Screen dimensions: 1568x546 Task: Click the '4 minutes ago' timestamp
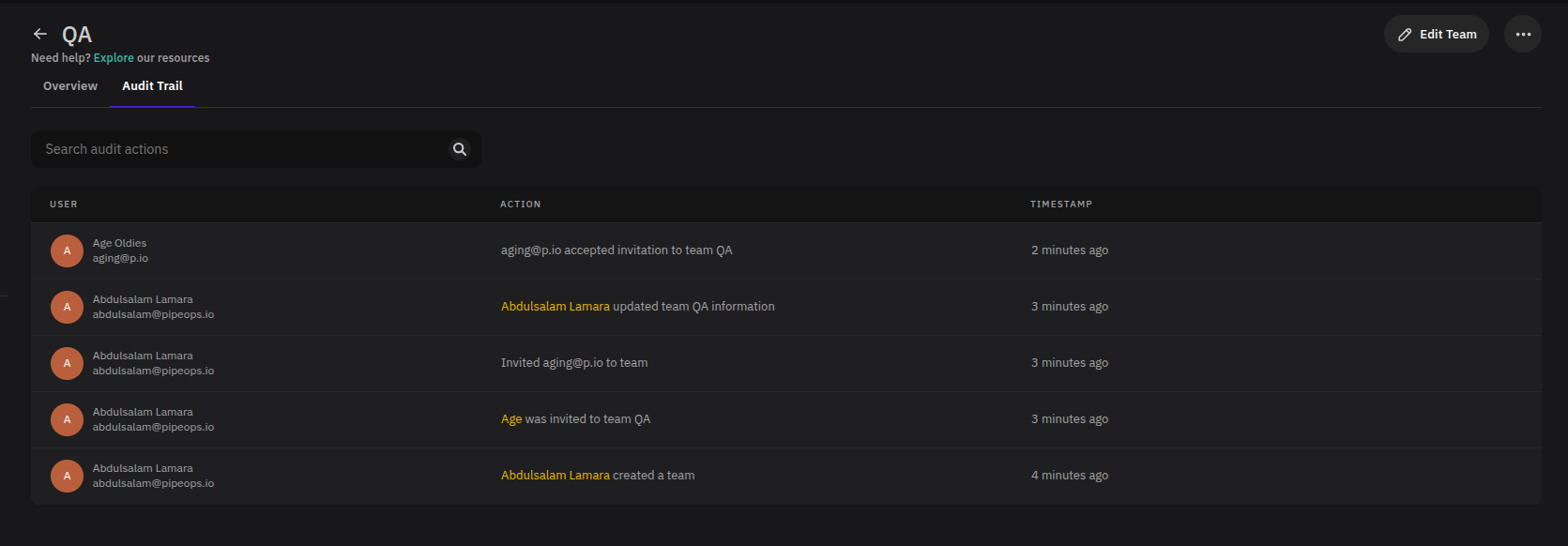click(1070, 476)
